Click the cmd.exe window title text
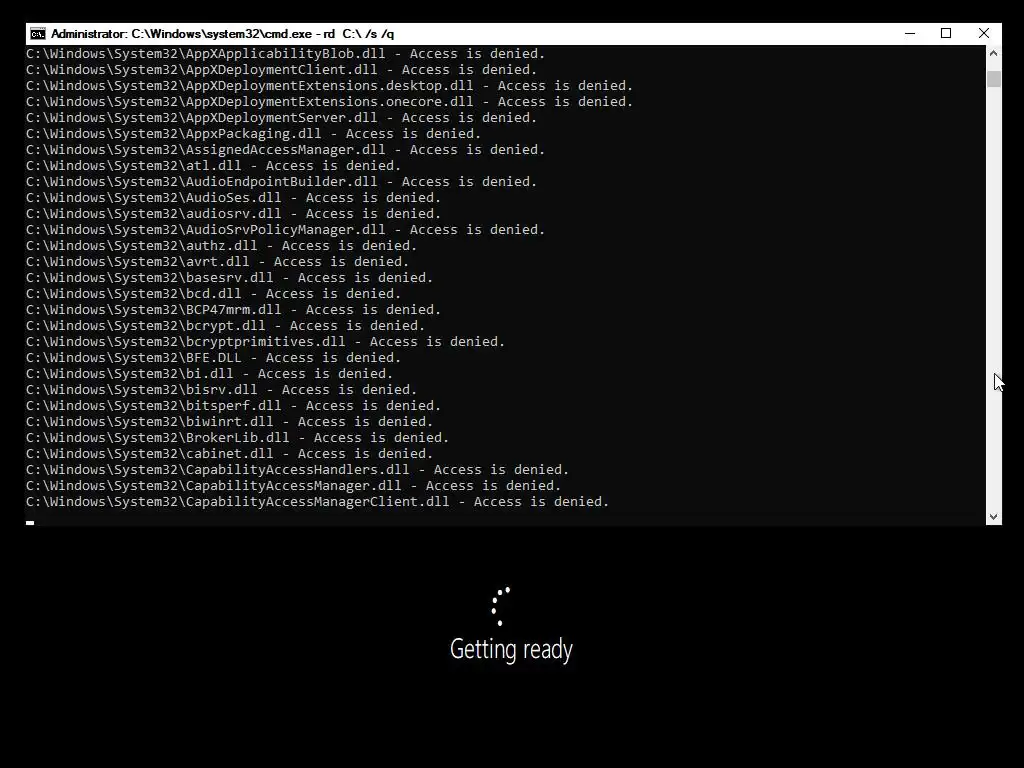This screenshot has width=1024, height=768. pyautogui.click(x=222, y=33)
